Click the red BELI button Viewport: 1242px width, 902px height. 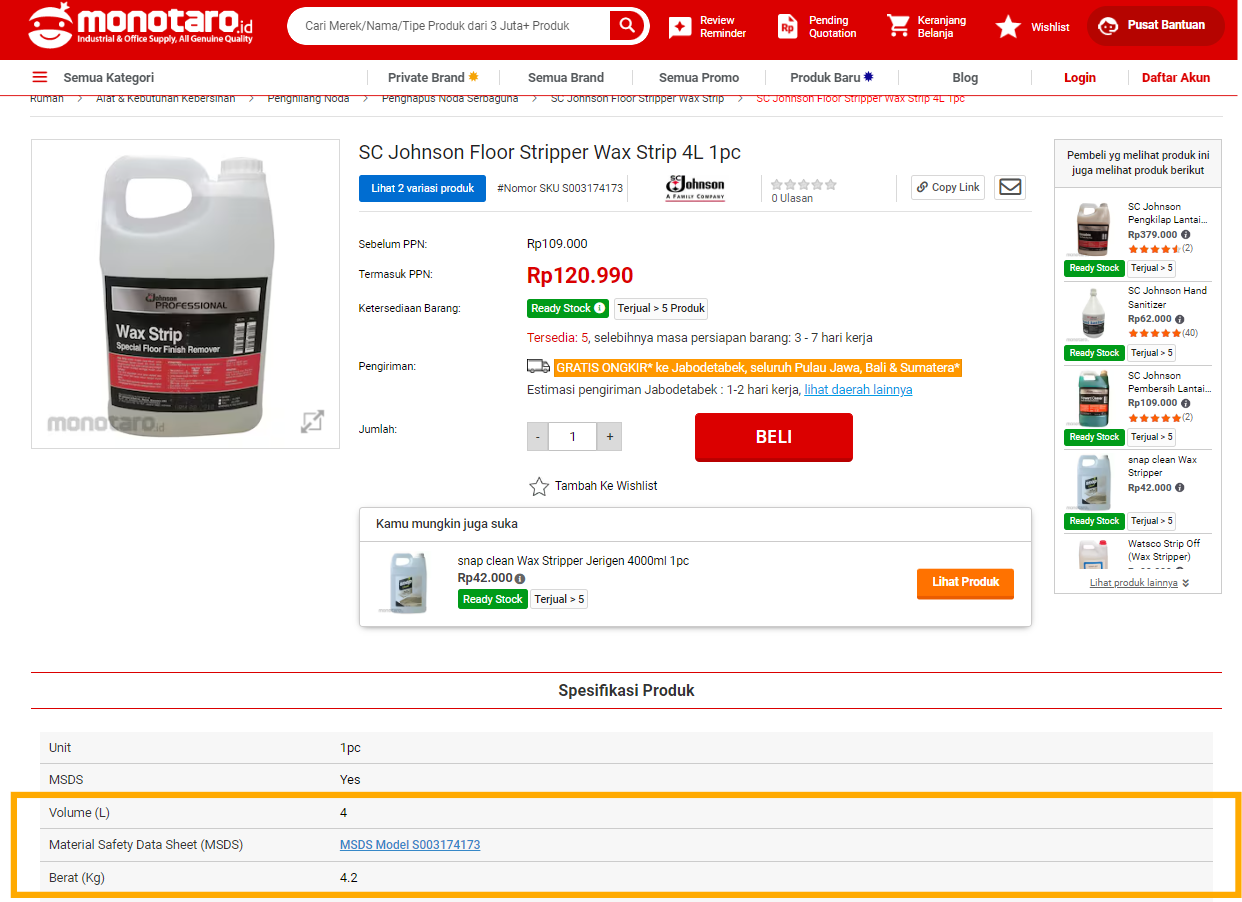point(774,437)
